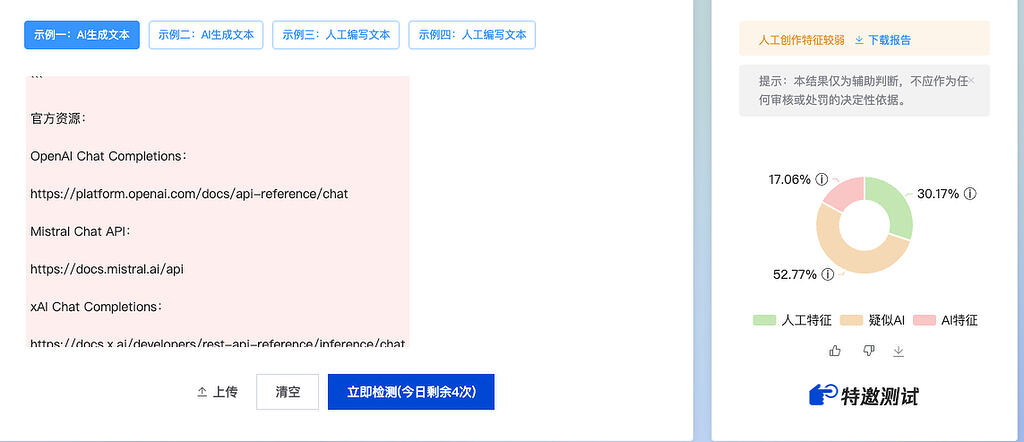Viewport: 1024px width, 442px height.
Task: Click the pointing-hand icon beside 特邀测试
Action: 824,395
